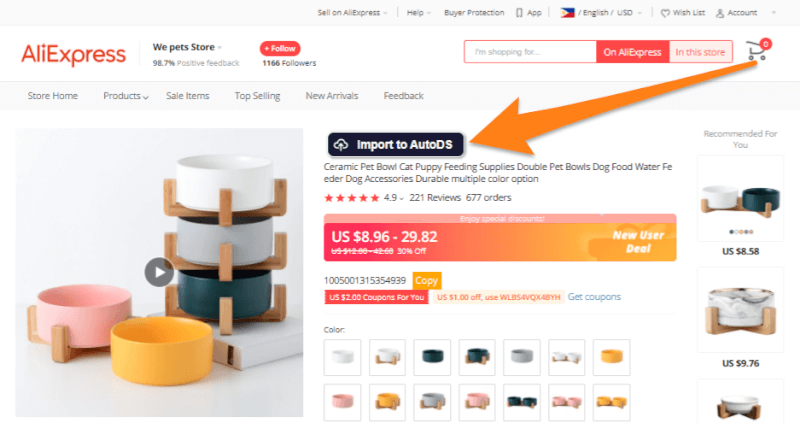Select gray bowl color option
This screenshot has height=423, width=800.
(x=522, y=357)
